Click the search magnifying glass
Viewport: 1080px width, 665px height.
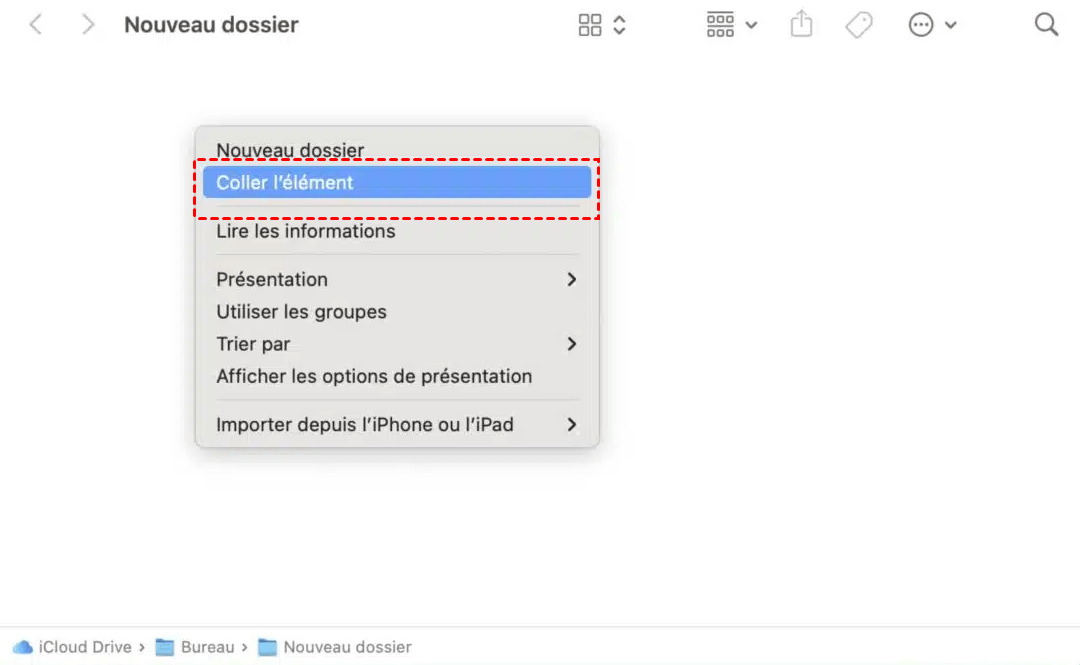1046,25
